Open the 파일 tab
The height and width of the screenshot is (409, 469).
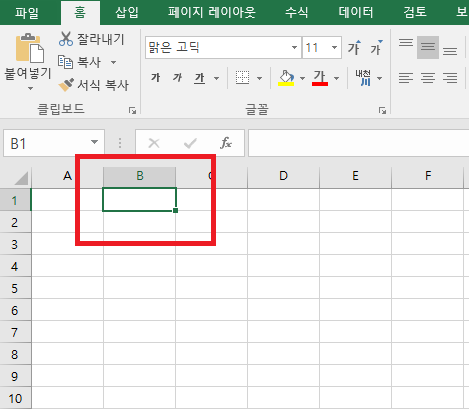pos(27,13)
